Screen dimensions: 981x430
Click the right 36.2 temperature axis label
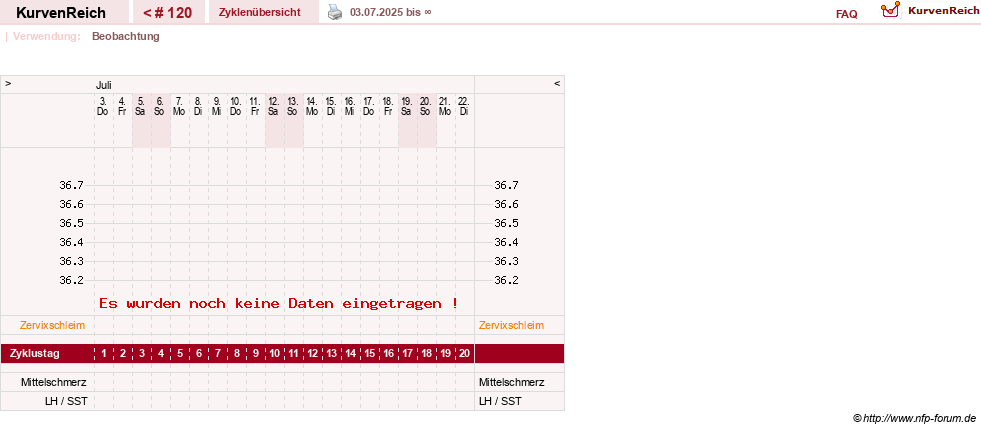506,280
